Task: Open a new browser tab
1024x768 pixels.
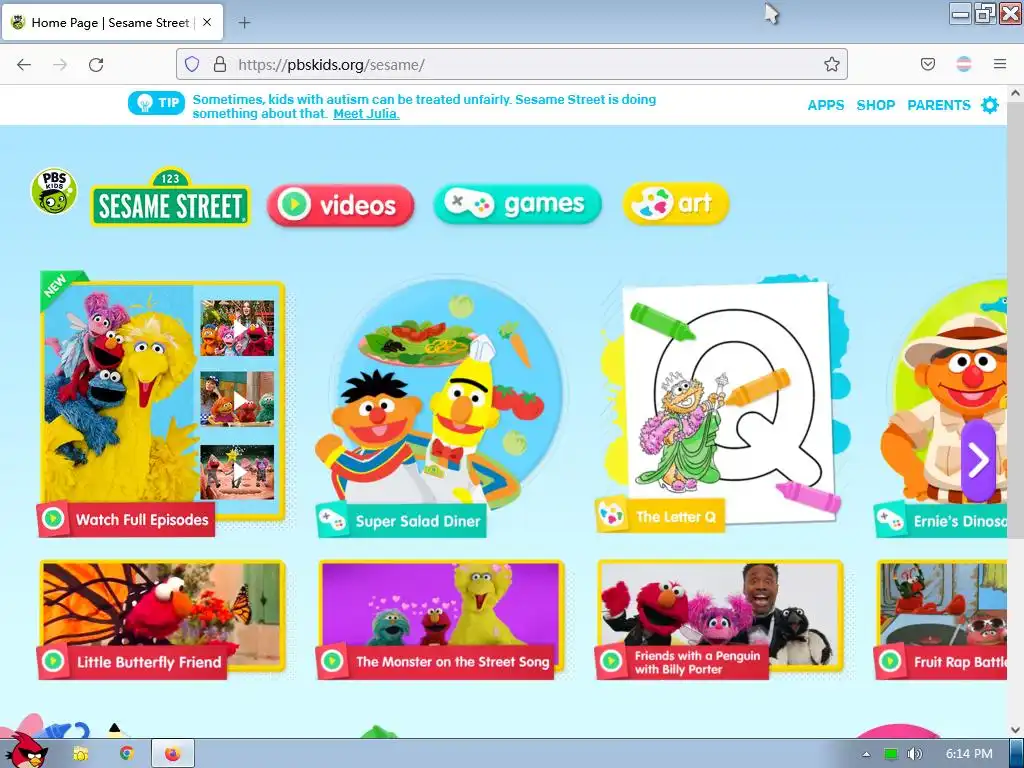Action: tap(244, 23)
